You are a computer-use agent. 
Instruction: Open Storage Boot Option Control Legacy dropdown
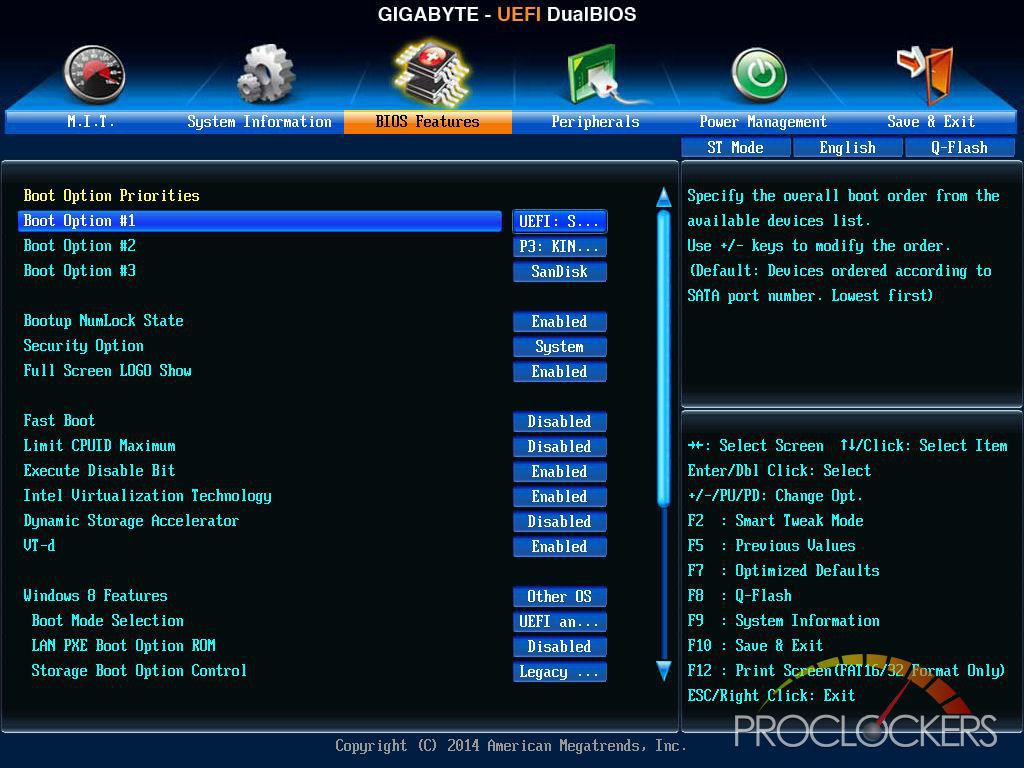coord(560,671)
